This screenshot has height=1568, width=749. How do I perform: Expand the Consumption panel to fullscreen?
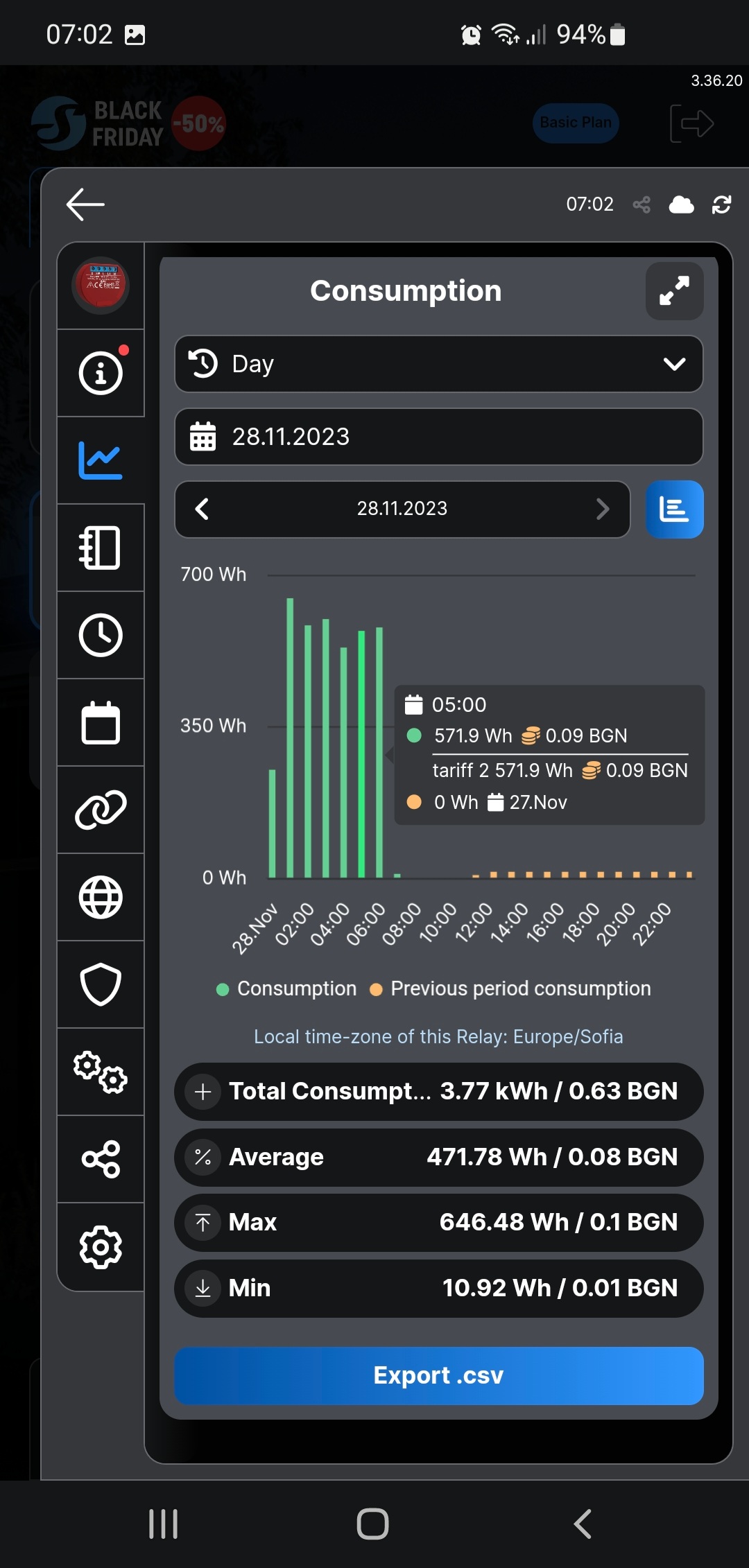674,291
